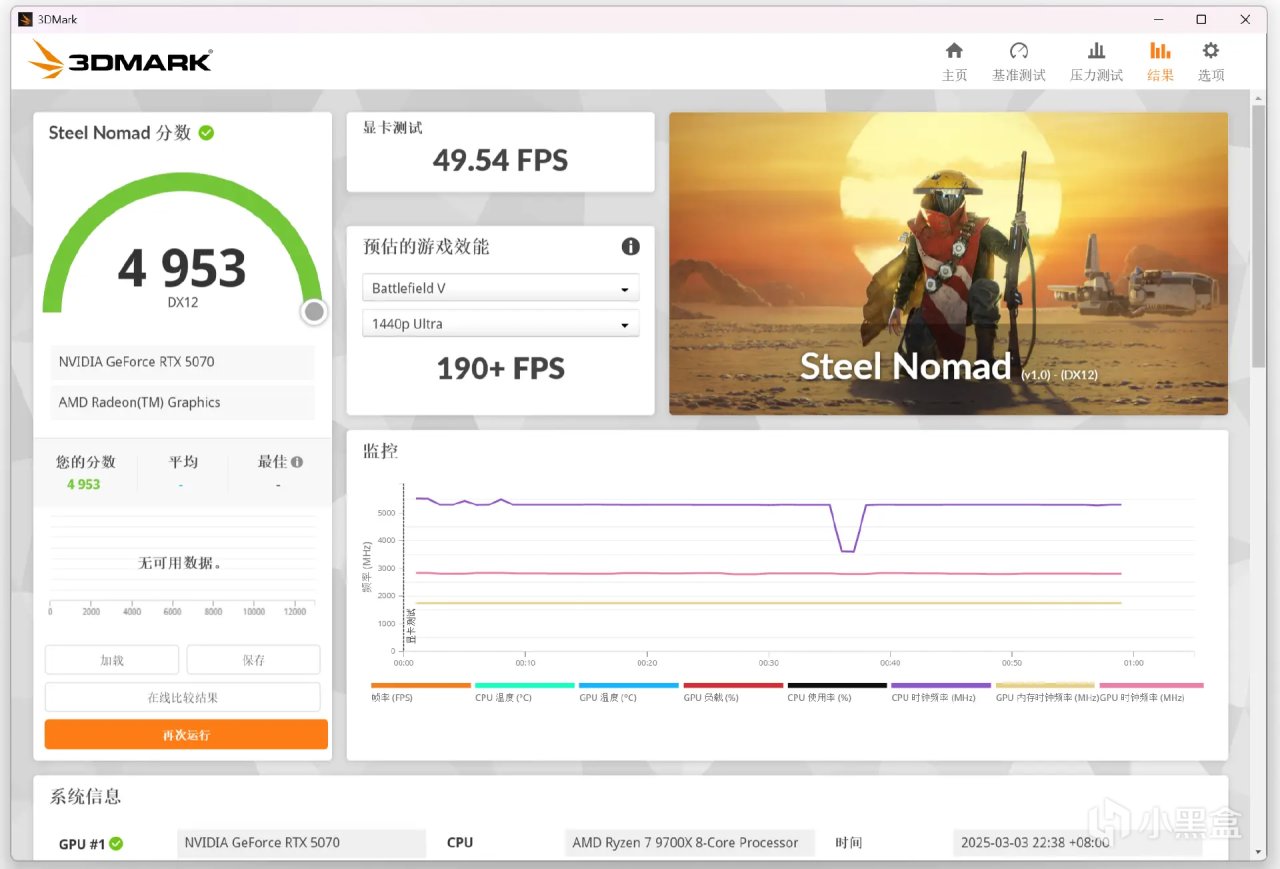Click the Steel Nomad artwork banner
Image resolution: width=1280 pixels, height=869 pixels.
tap(948, 263)
